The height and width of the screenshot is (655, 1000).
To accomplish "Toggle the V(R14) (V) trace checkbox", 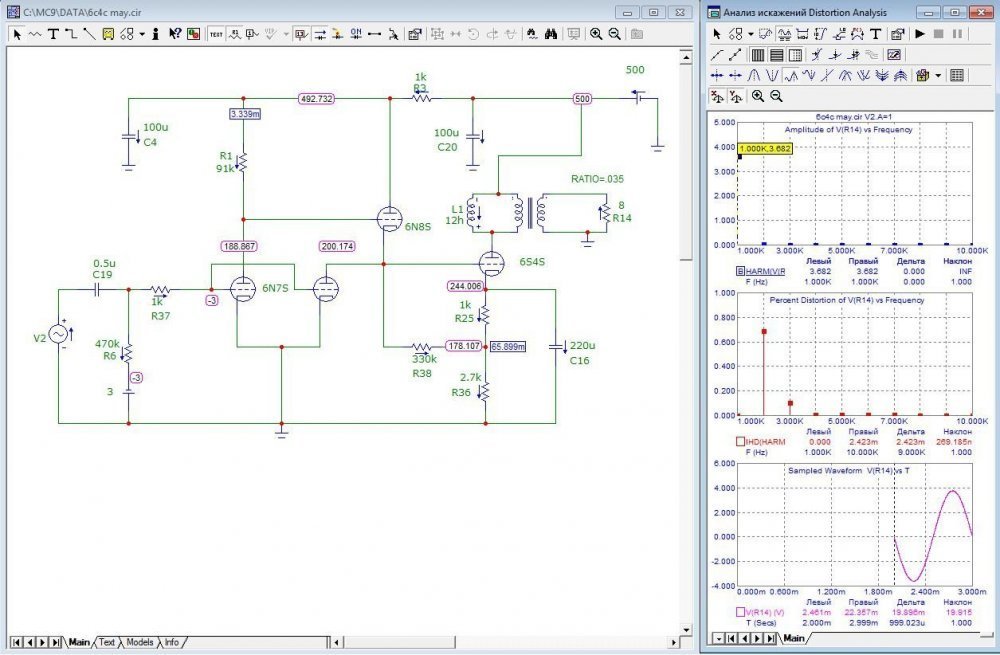I will (740, 612).
